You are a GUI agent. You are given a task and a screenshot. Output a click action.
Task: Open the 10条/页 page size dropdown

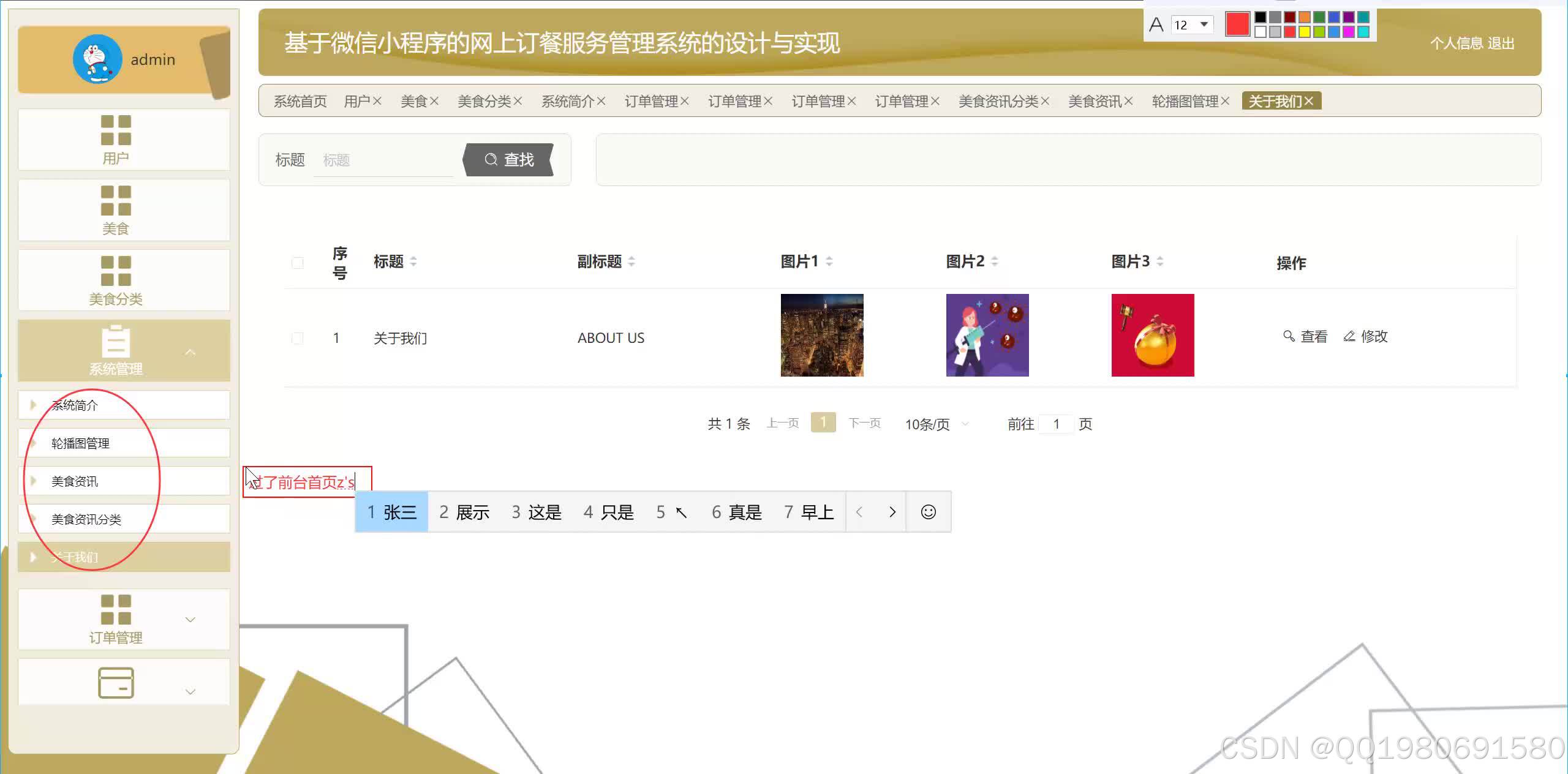(936, 424)
